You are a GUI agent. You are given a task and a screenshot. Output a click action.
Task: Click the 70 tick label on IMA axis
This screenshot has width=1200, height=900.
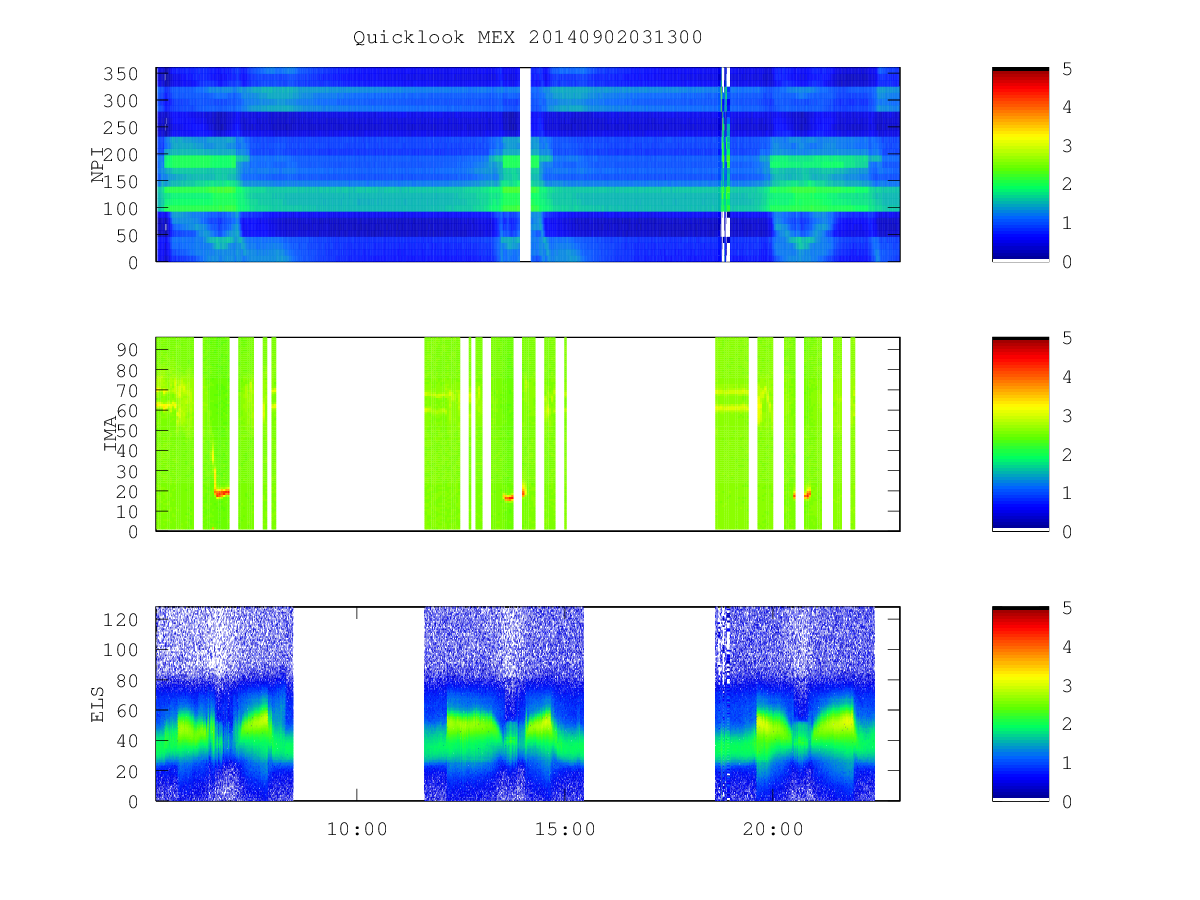point(127,390)
